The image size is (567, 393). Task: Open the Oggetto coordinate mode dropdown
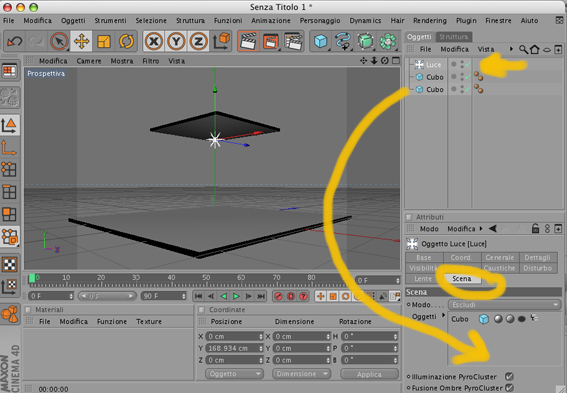tap(234, 373)
